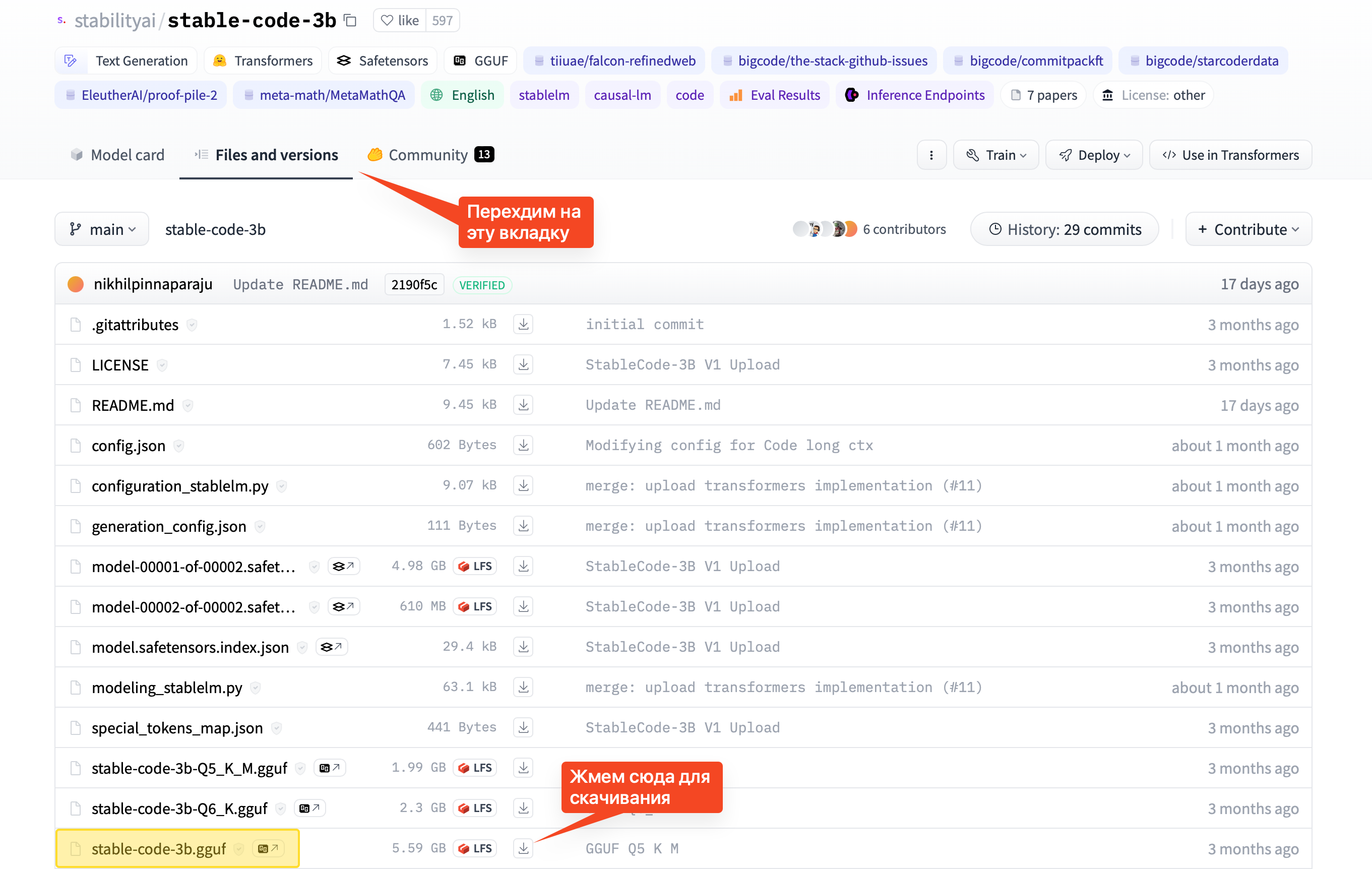Open bigcode/starcoderdata dataset tag
This screenshot has height=869, width=1372.
point(1203,61)
